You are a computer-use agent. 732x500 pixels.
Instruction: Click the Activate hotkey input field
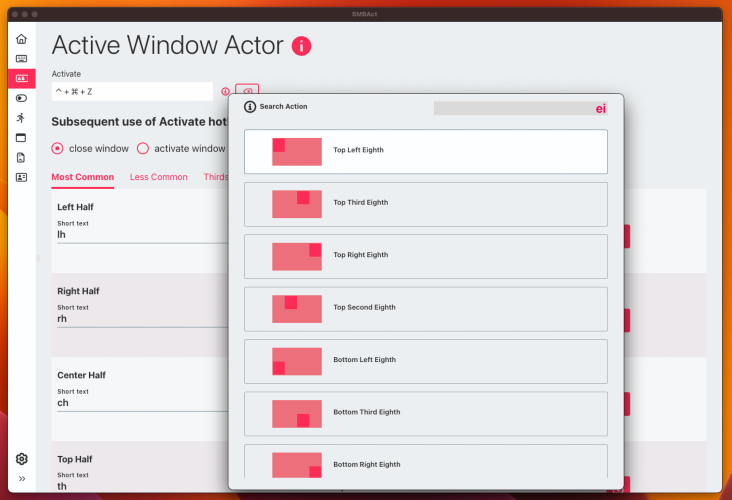132,92
